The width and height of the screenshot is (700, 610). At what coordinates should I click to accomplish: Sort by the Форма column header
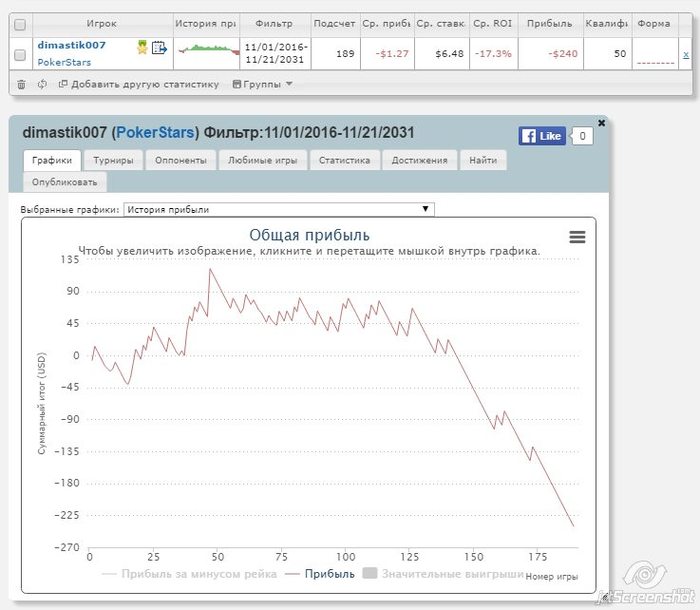click(654, 24)
